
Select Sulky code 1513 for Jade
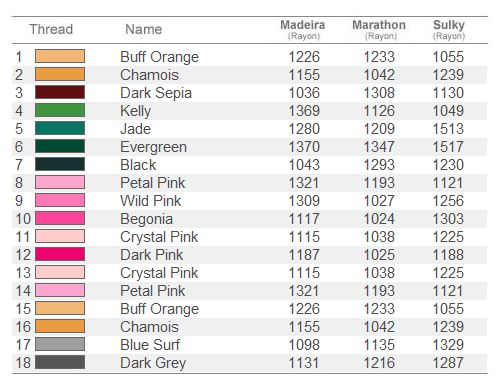(448, 129)
